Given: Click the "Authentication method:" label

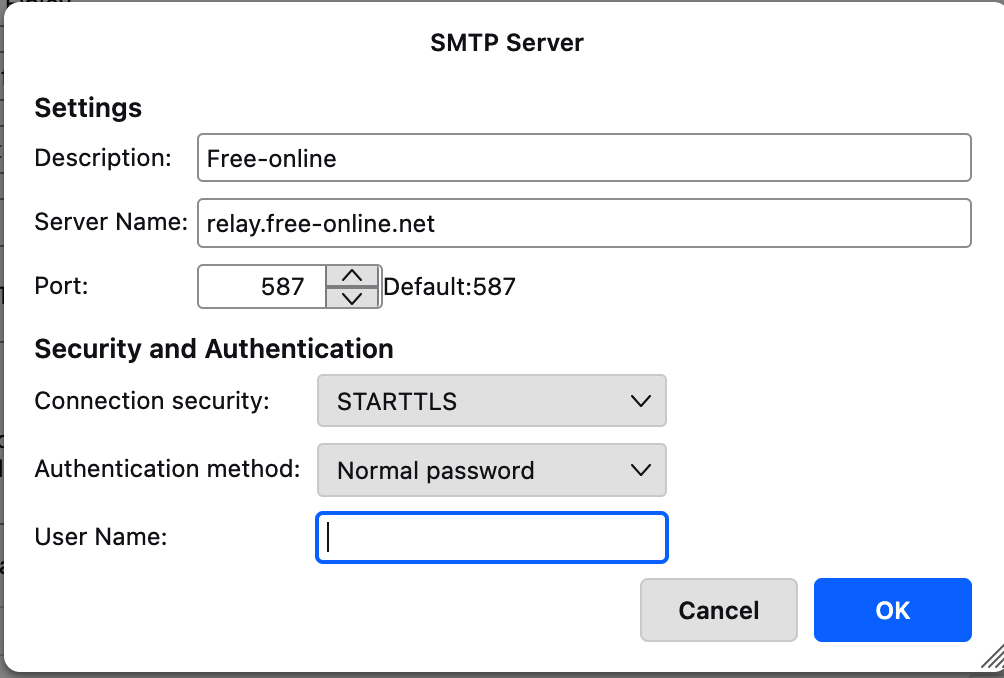Looking at the screenshot, I should point(167,469).
